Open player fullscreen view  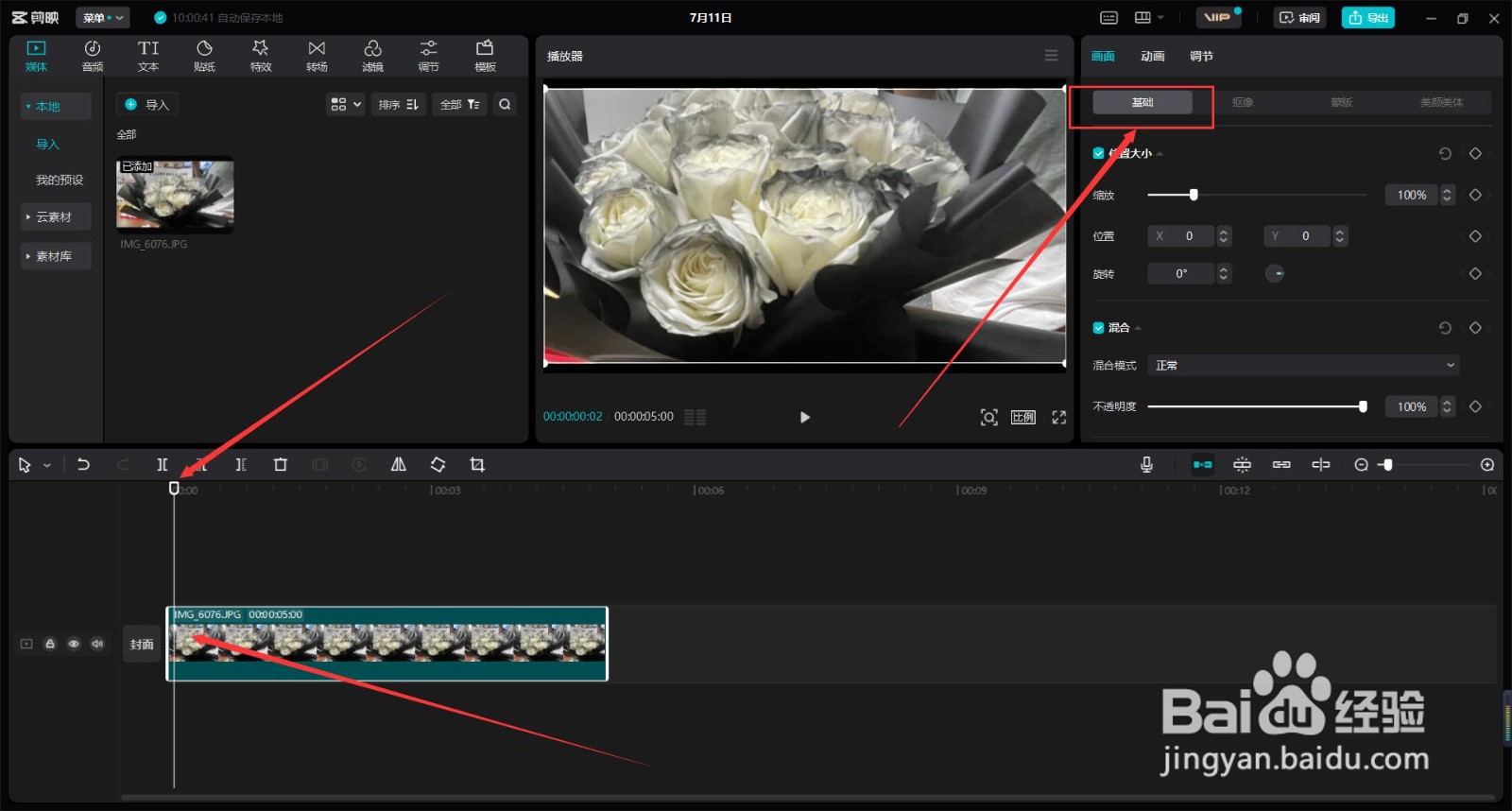click(x=1059, y=417)
